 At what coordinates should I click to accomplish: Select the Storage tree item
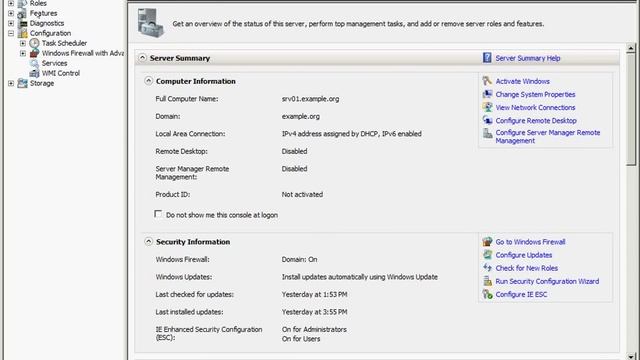pos(42,83)
